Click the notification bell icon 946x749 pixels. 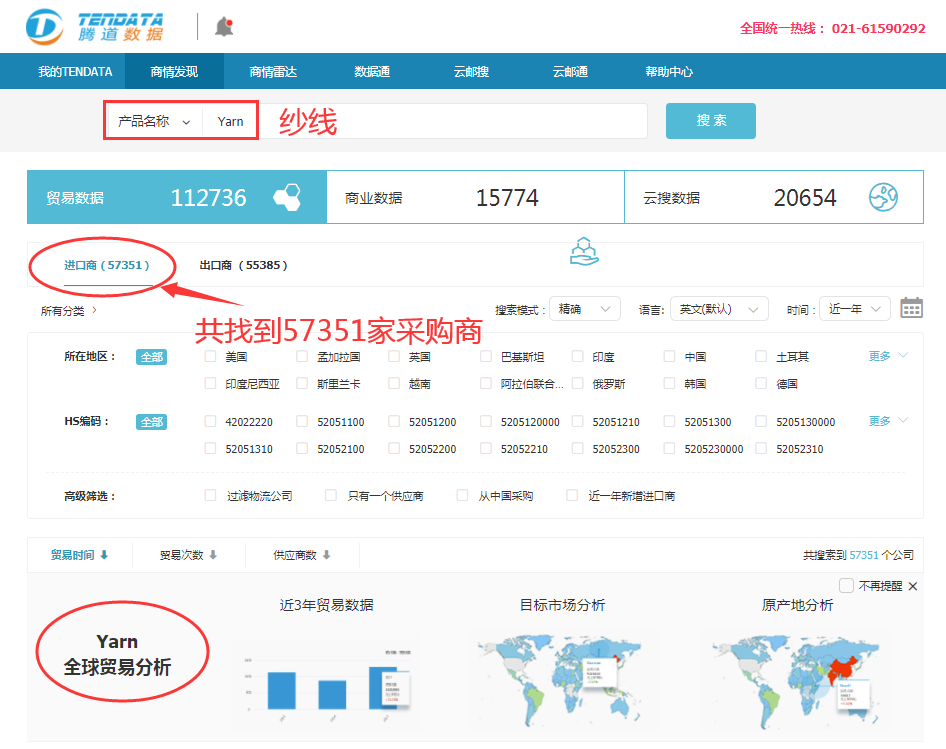[x=223, y=26]
